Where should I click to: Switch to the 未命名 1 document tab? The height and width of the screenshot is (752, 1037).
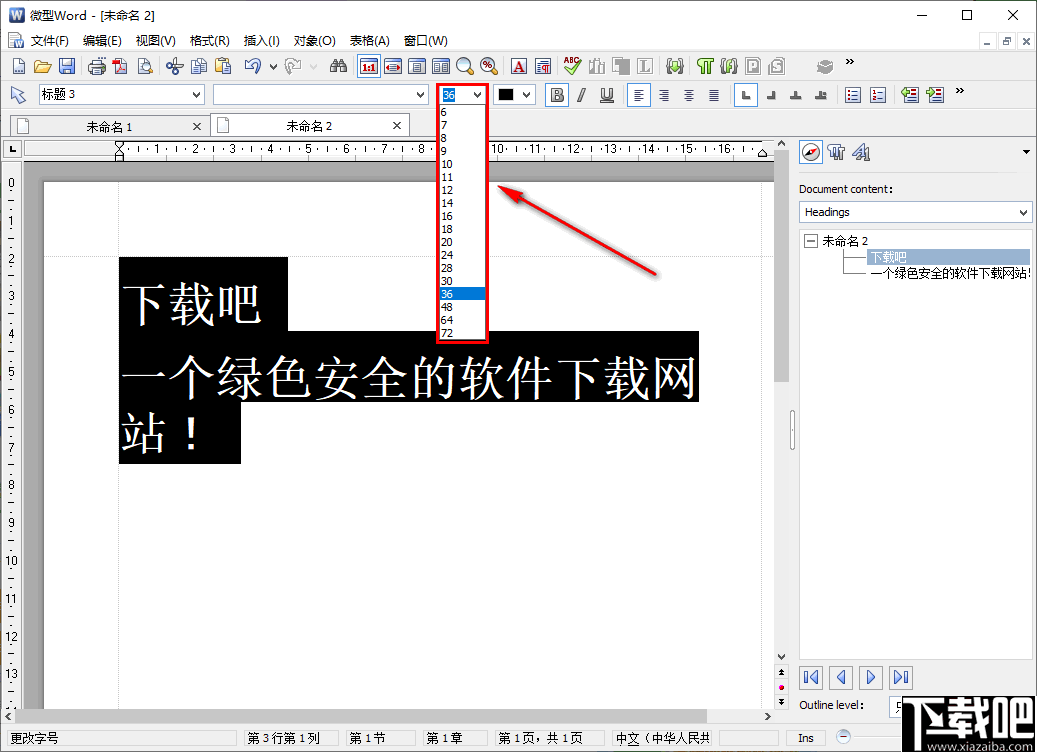tap(110, 127)
